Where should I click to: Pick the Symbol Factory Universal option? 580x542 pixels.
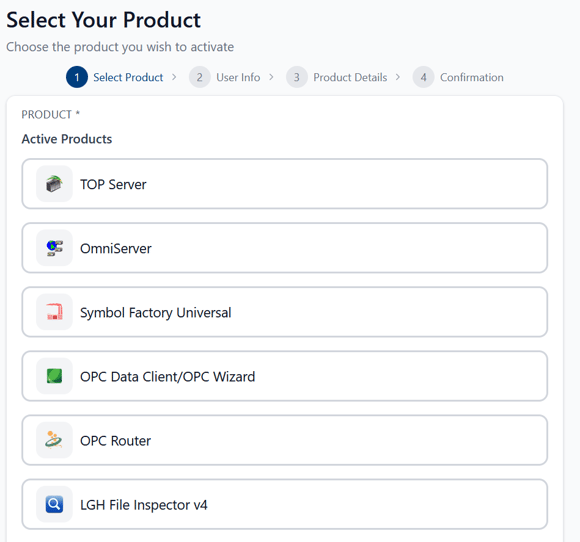coord(284,312)
